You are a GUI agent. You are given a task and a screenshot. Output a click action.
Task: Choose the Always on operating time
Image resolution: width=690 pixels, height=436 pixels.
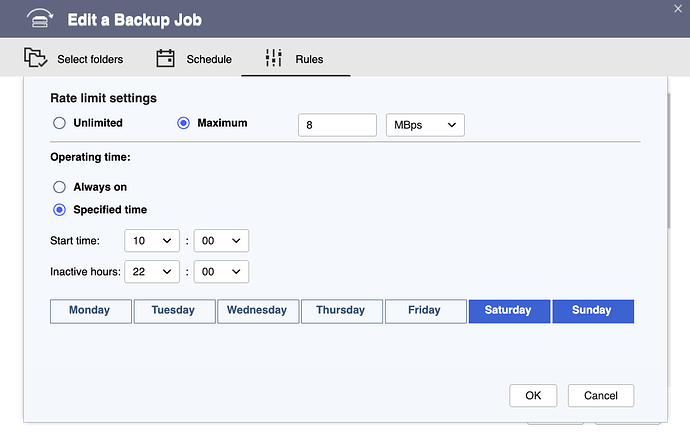tap(59, 187)
